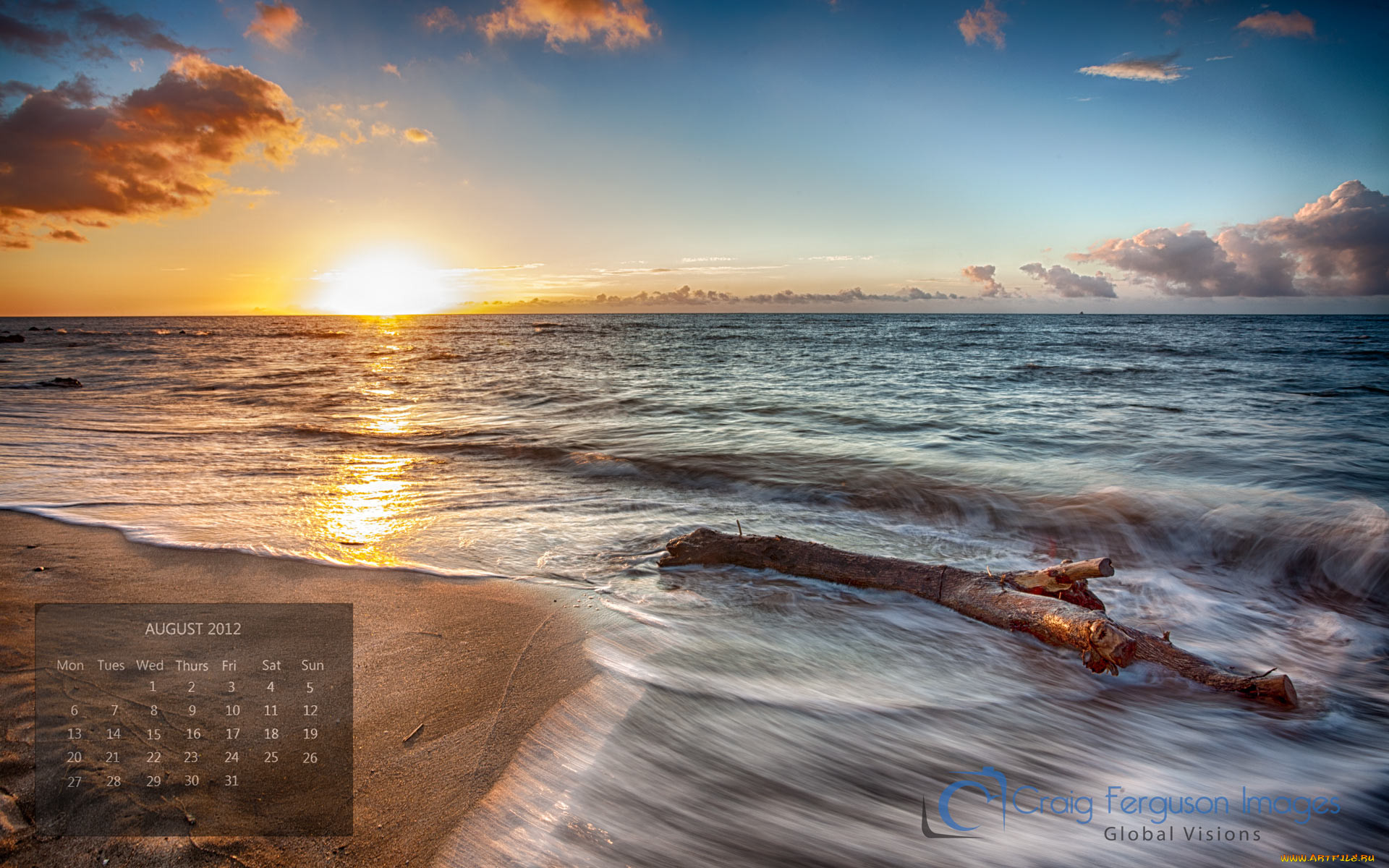Click date 31 in the calendar
Screen dimensions: 1389x868
[x=231, y=780]
